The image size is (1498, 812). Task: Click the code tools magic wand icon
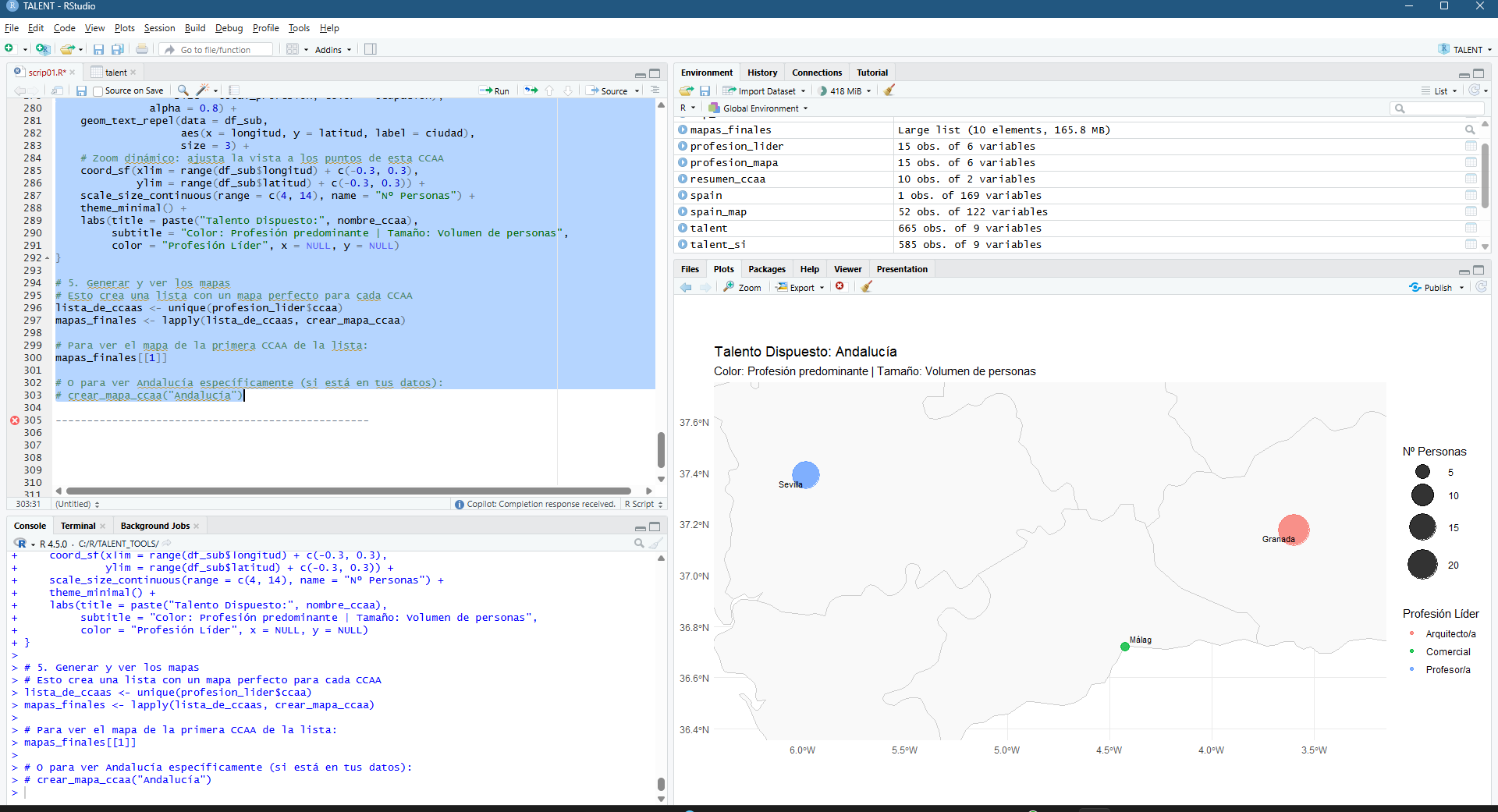coord(202,90)
